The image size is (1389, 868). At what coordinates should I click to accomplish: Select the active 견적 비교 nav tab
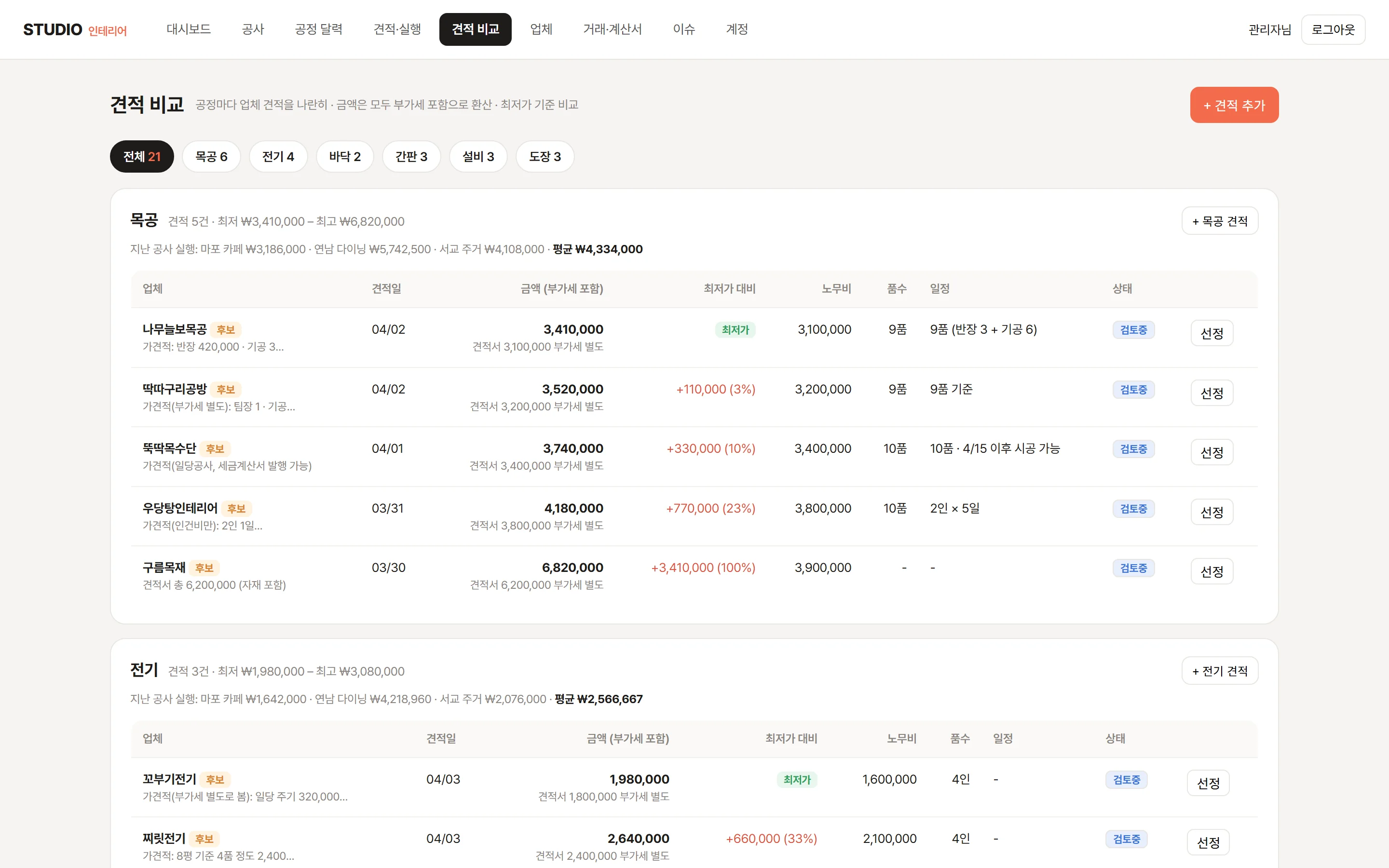pos(475,29)
